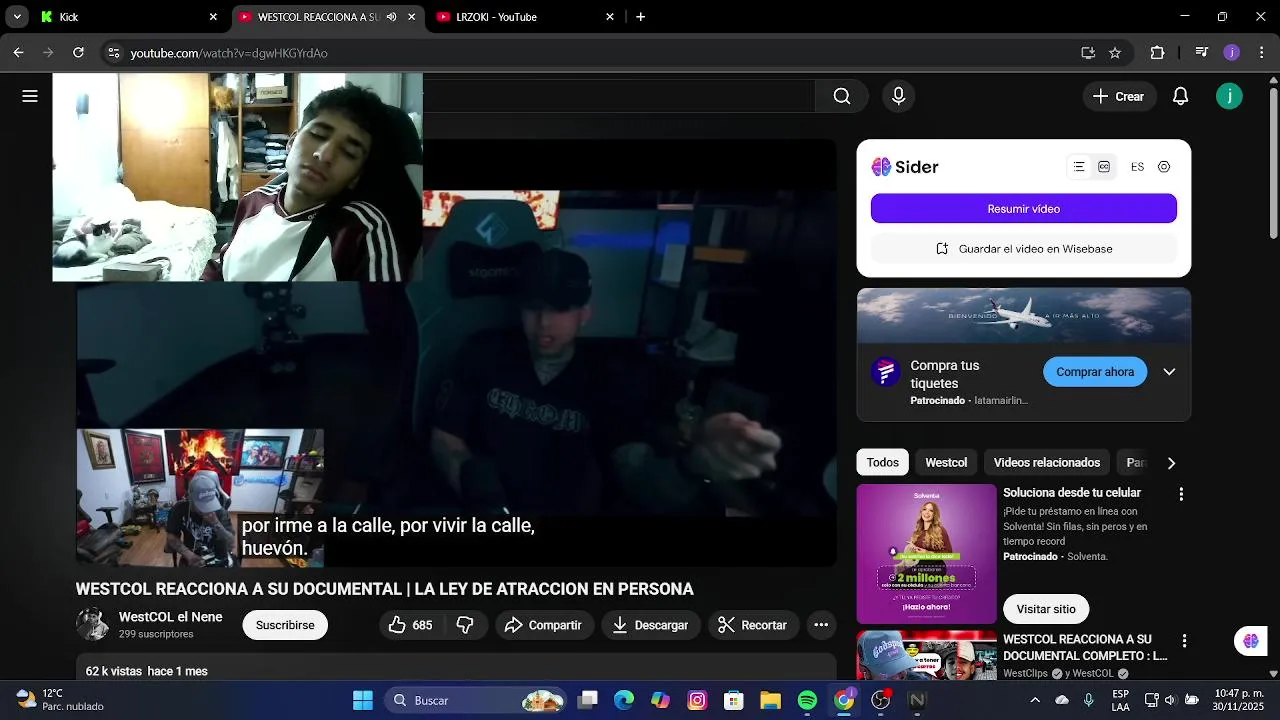Clip the video with Recortar

(x=753, y=625)
